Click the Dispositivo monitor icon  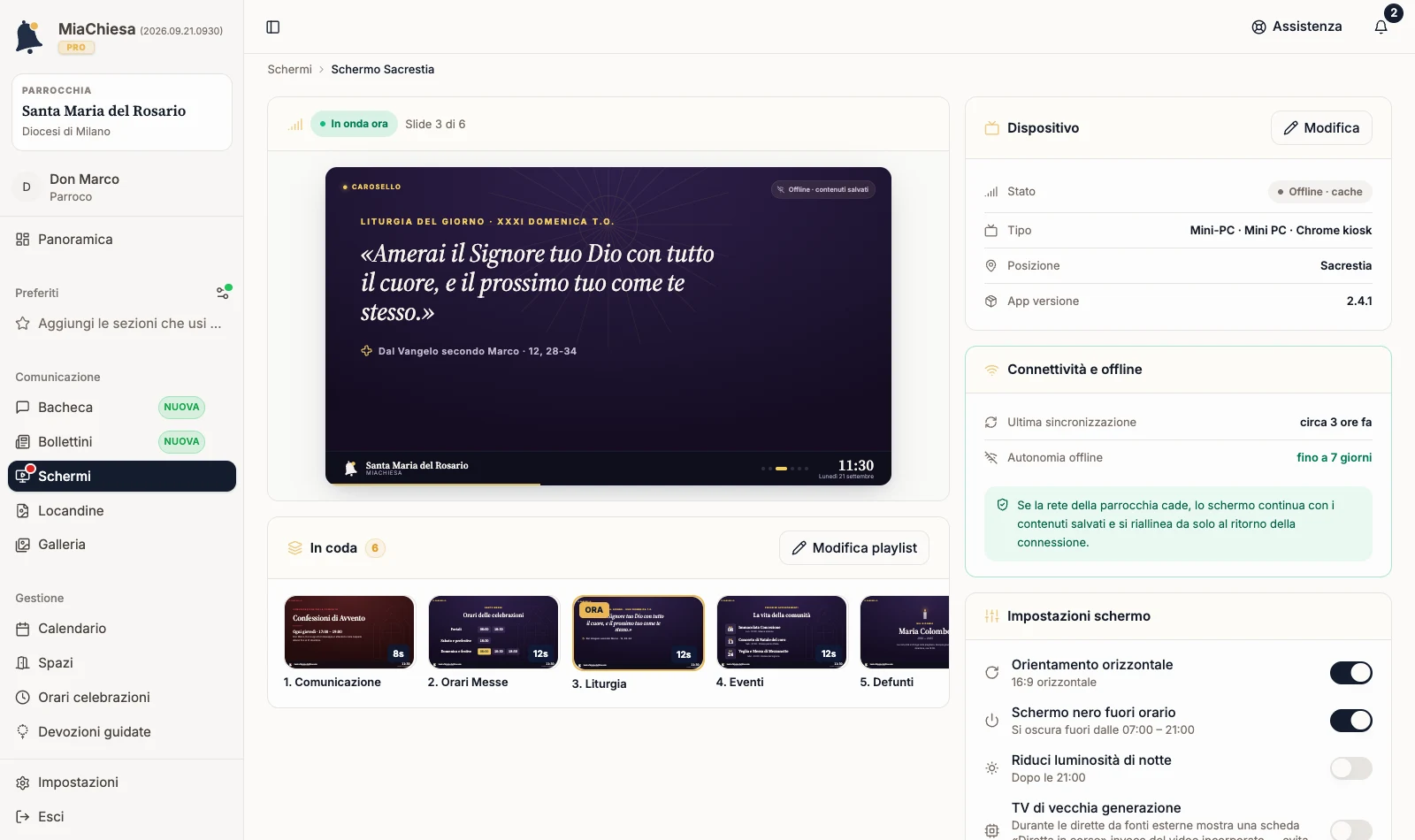[991, 128]
